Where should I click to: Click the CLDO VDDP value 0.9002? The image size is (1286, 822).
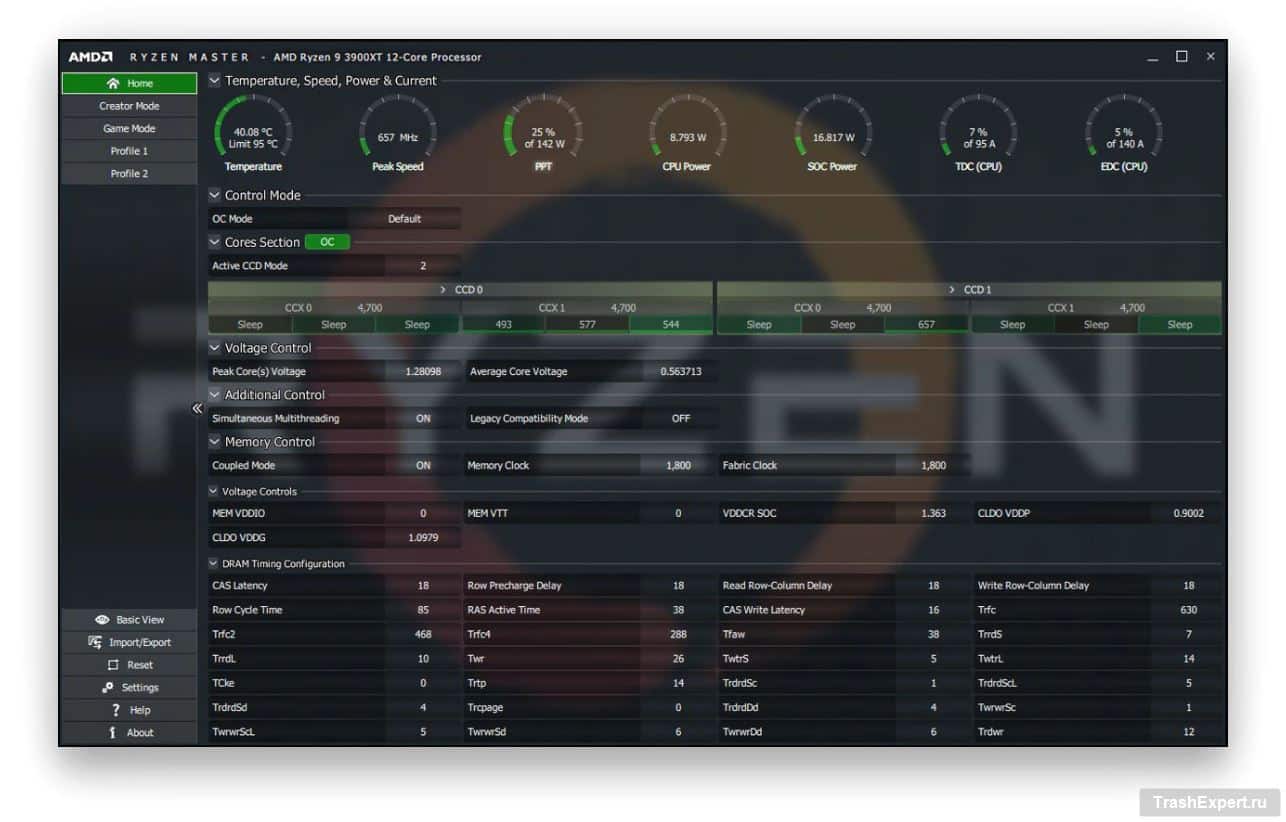[1188, 513]
